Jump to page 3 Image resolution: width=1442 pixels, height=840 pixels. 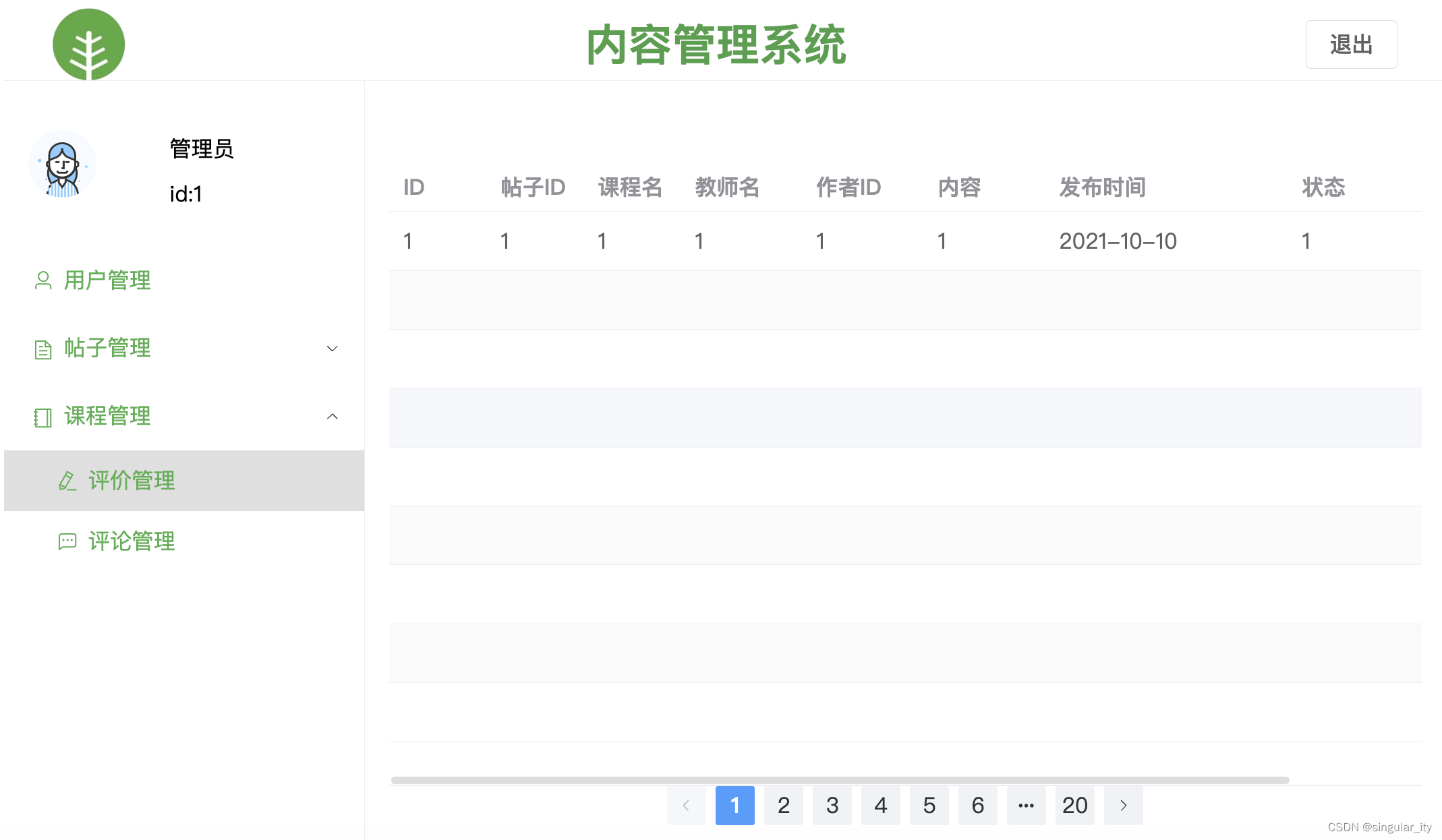(832, 805)
